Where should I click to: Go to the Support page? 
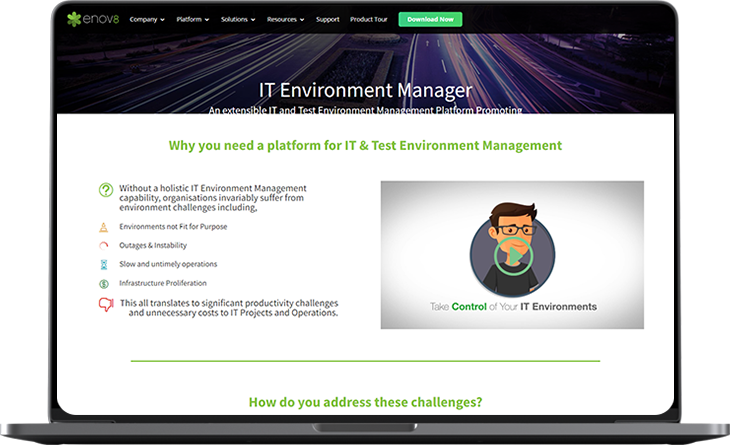[327, 20]
